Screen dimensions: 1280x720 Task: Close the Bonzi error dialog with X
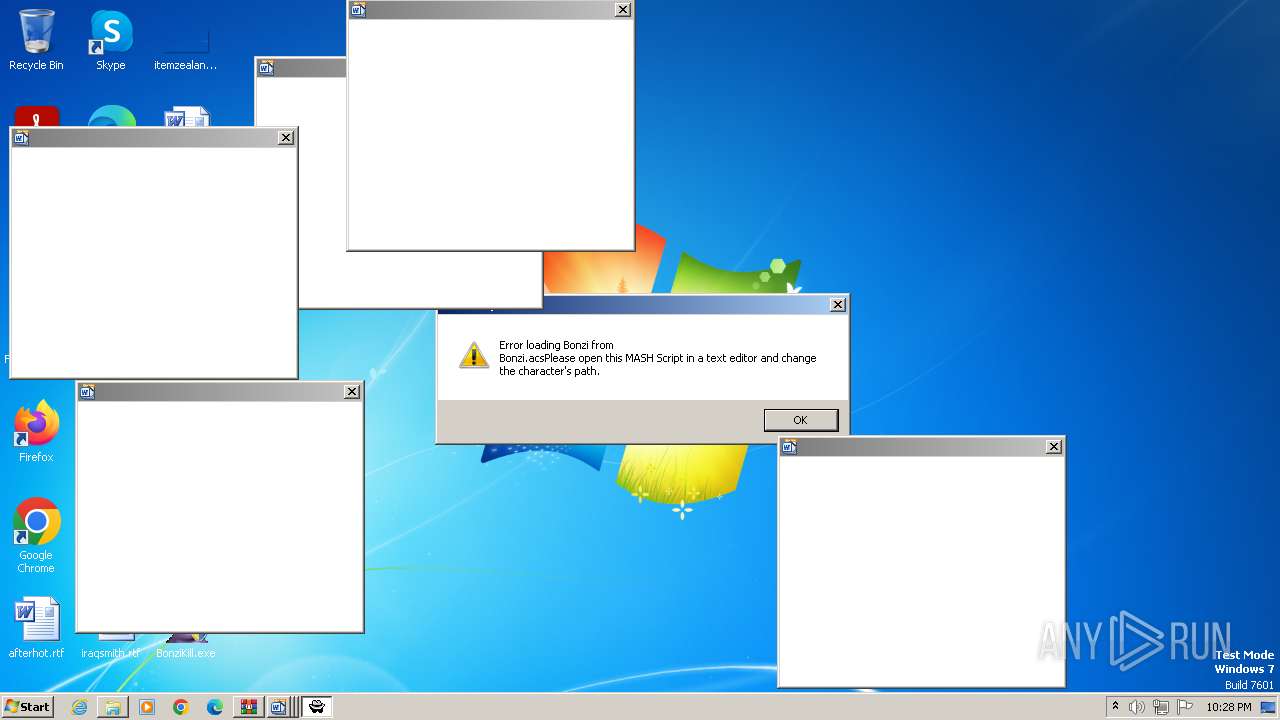[838, 305]
